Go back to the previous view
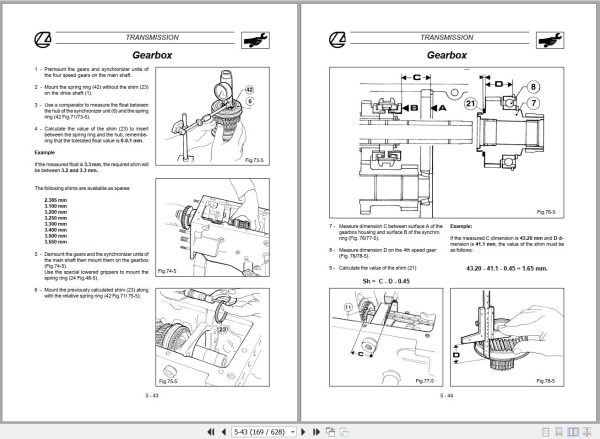 330,432
